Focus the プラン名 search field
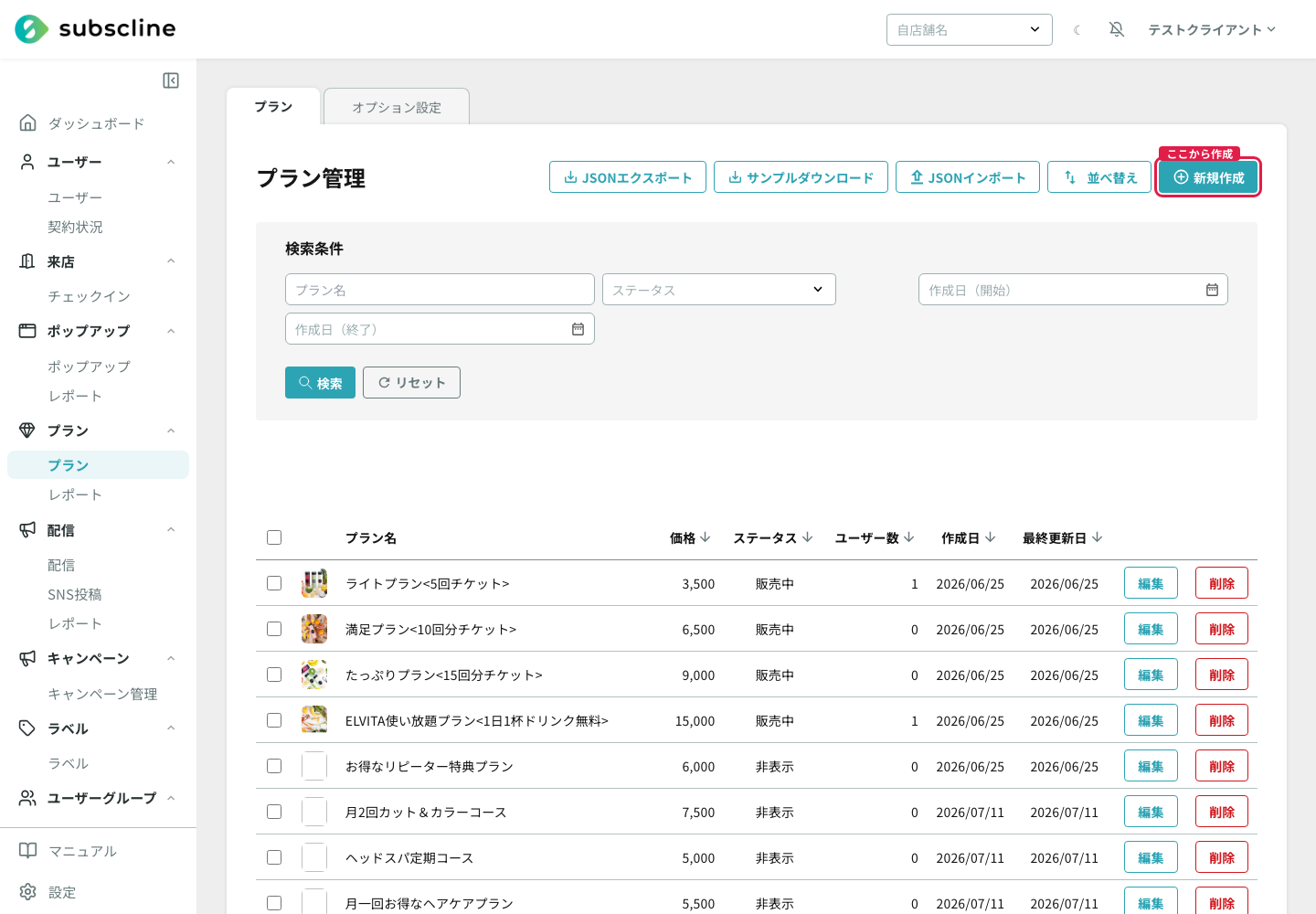The height and width of the screenshot is (914, 1316). coord(440,290)
